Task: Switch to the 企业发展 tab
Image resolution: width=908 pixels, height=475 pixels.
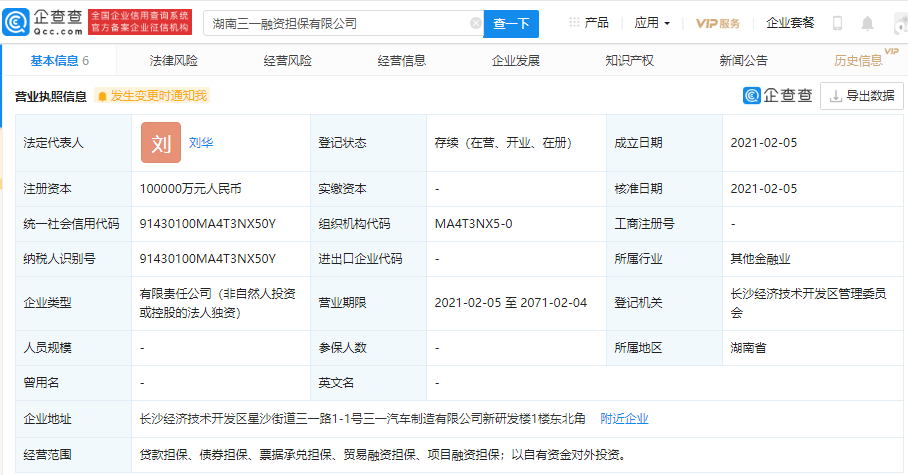Action: click(516, 60)
